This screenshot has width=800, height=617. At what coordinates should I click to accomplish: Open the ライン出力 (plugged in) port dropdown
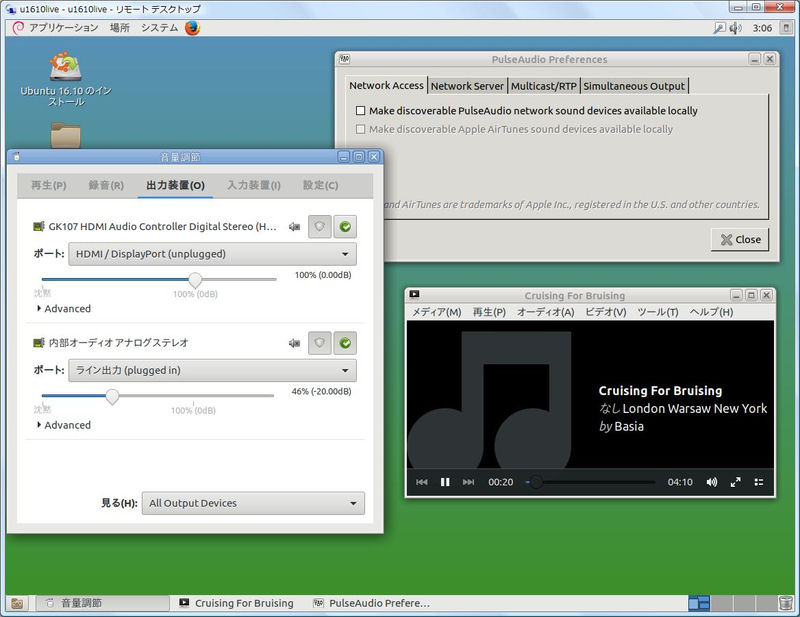point(212,371)
